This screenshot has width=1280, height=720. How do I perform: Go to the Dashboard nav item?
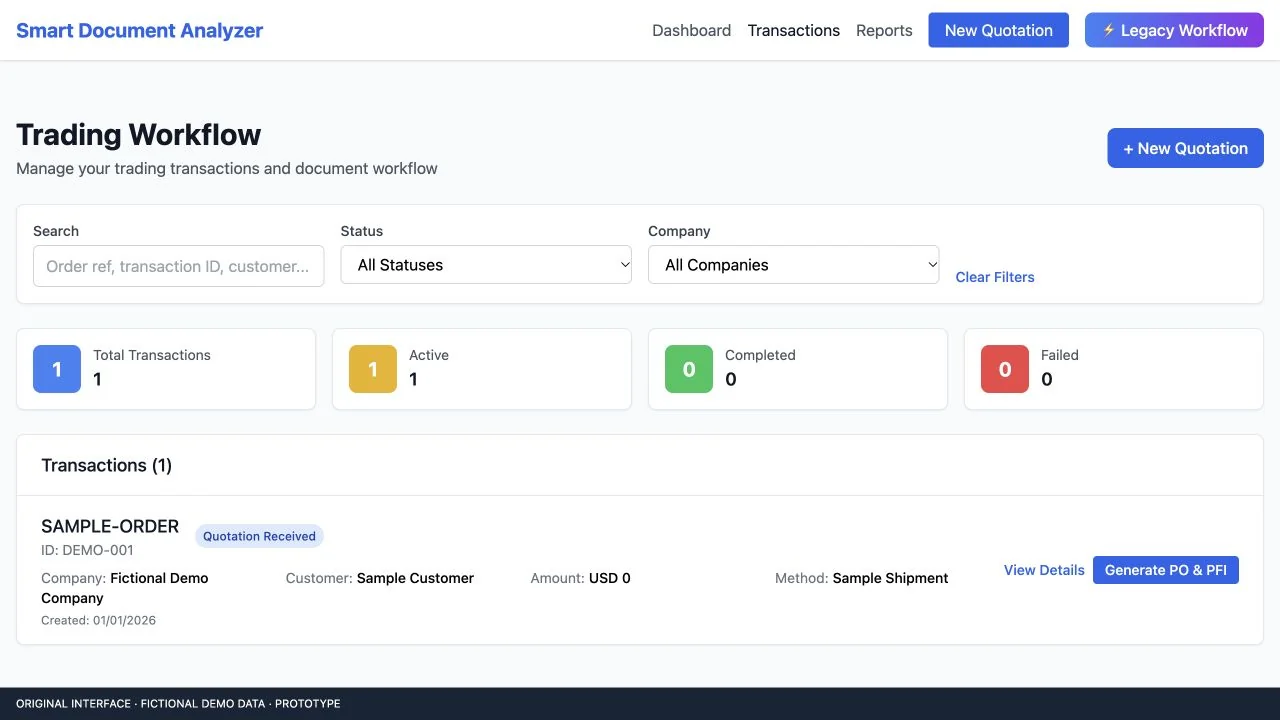pyautogui.click(x=692, y=30)
